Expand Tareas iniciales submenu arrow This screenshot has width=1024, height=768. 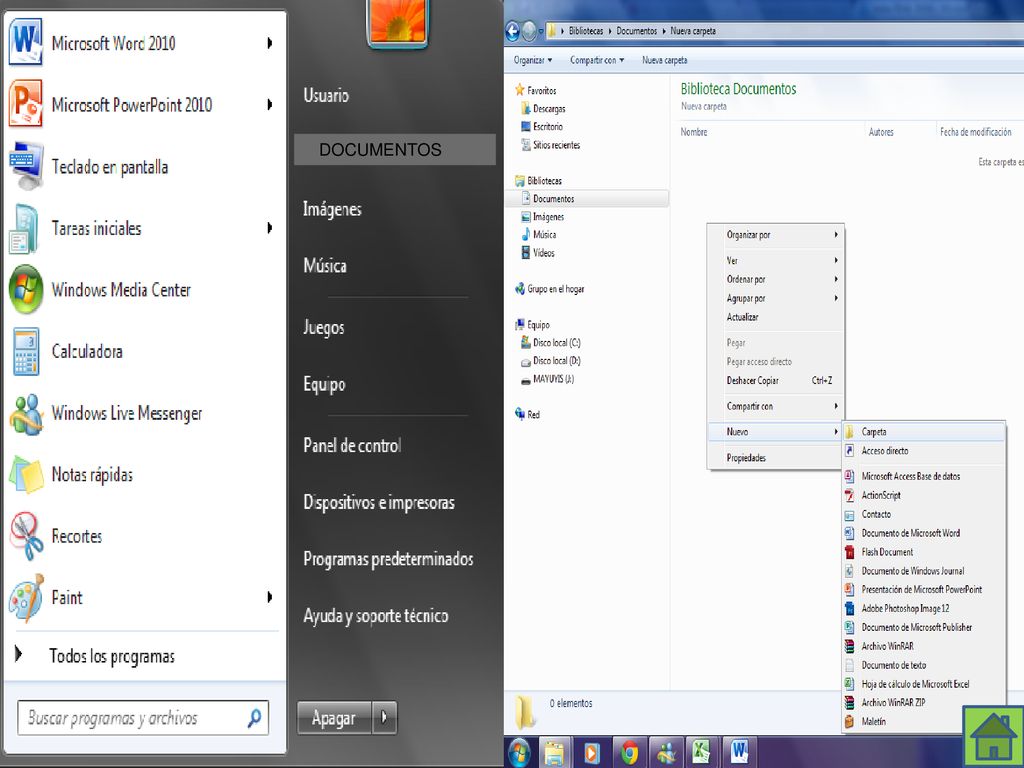click(270, 228)
